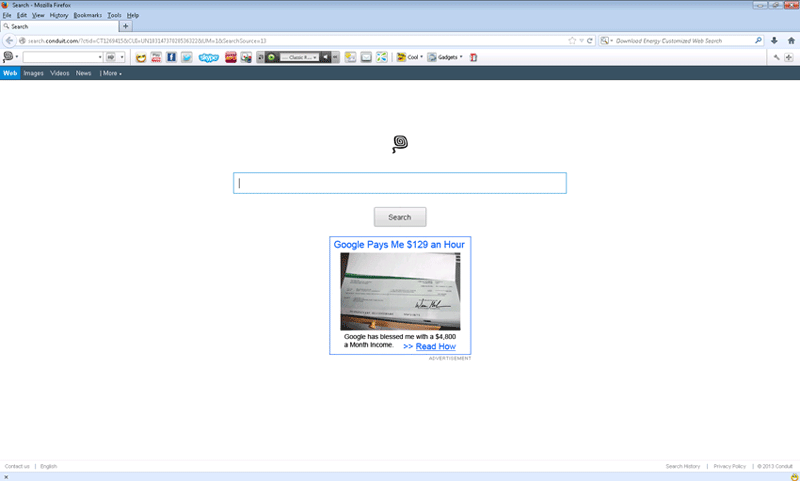Launch Skype from the toolbar

click(208, 57)
